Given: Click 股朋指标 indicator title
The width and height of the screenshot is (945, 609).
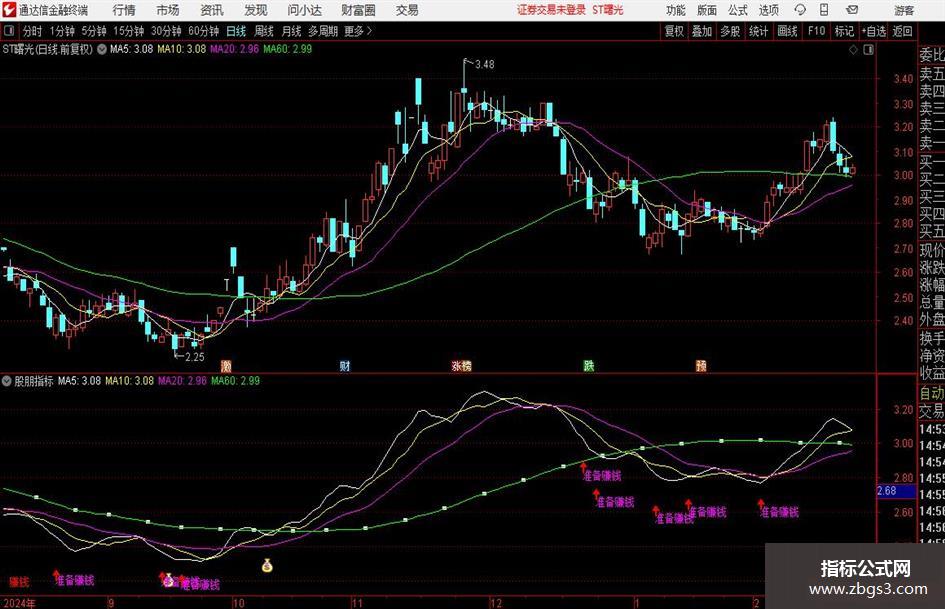Looking at the screenshot, I should (34, 381).
